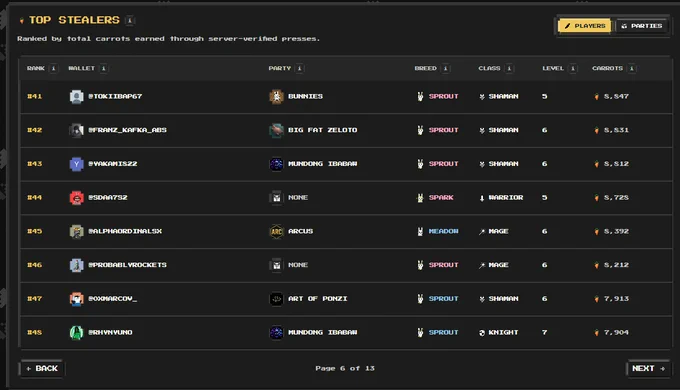Click the ARCUS party name

(301, 231)
